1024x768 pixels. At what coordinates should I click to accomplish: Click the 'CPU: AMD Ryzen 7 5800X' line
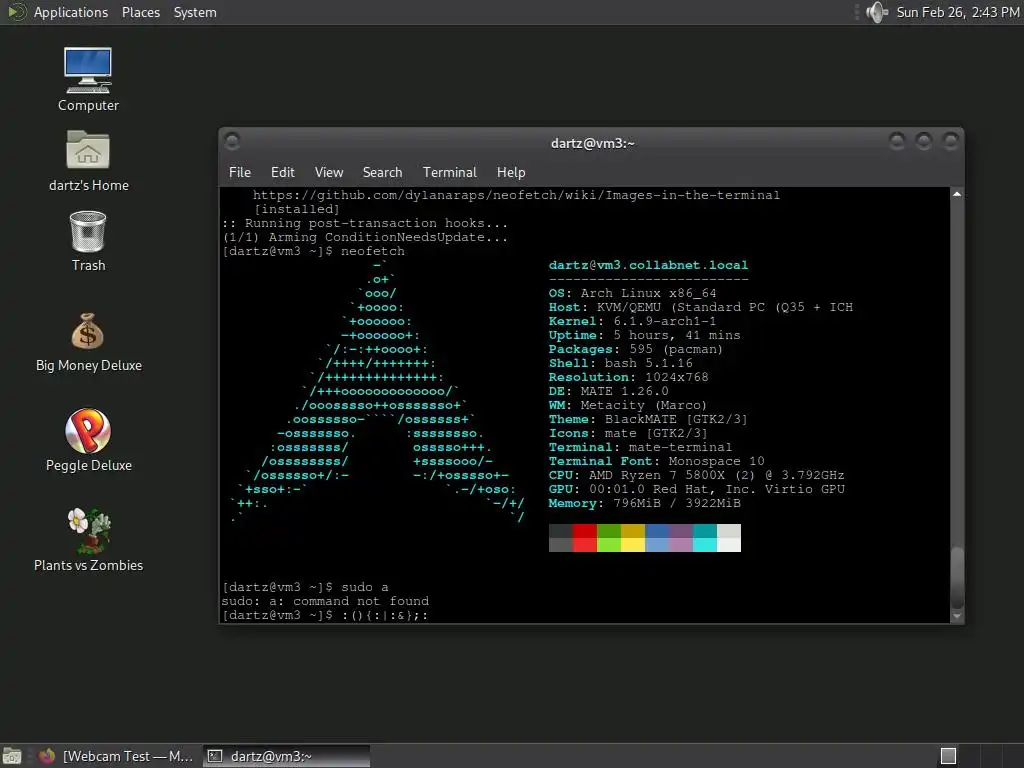tap(696, 475)
